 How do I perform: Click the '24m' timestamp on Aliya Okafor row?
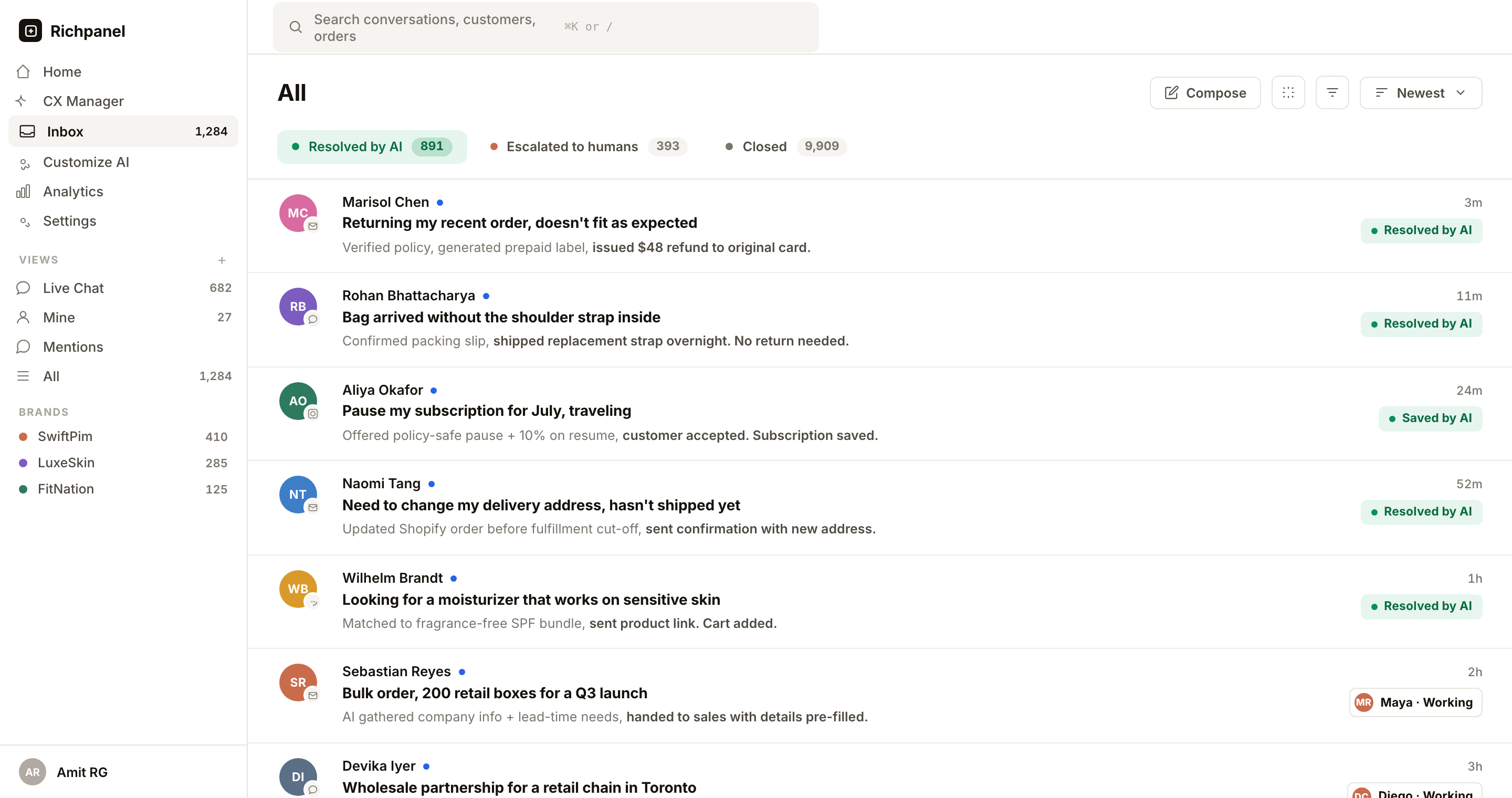1468,390
